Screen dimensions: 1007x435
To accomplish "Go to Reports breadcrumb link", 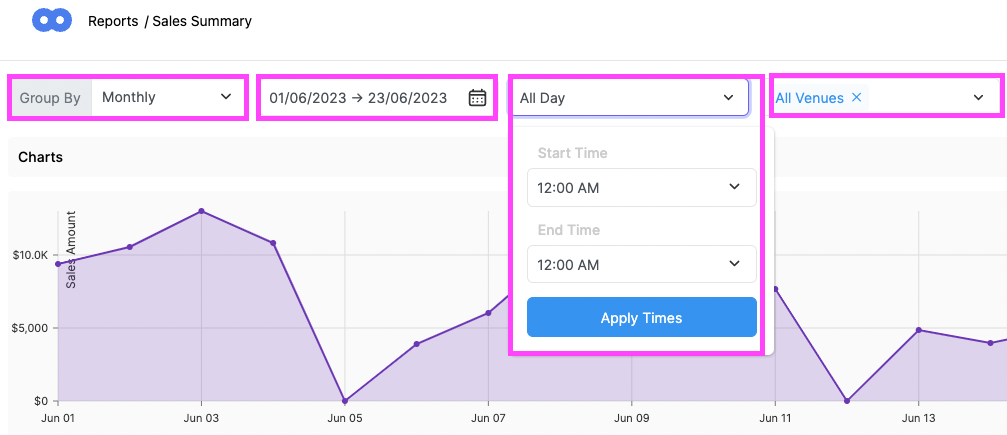I will [x=113, y=21].
